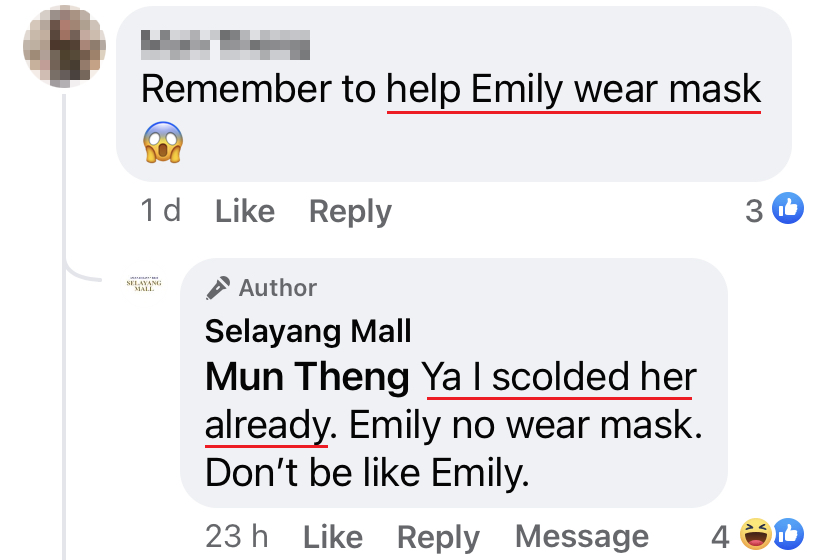
Task: Click the laughing emoji reaction on Selayang Mall reply
Action: (x=756, y=534)
